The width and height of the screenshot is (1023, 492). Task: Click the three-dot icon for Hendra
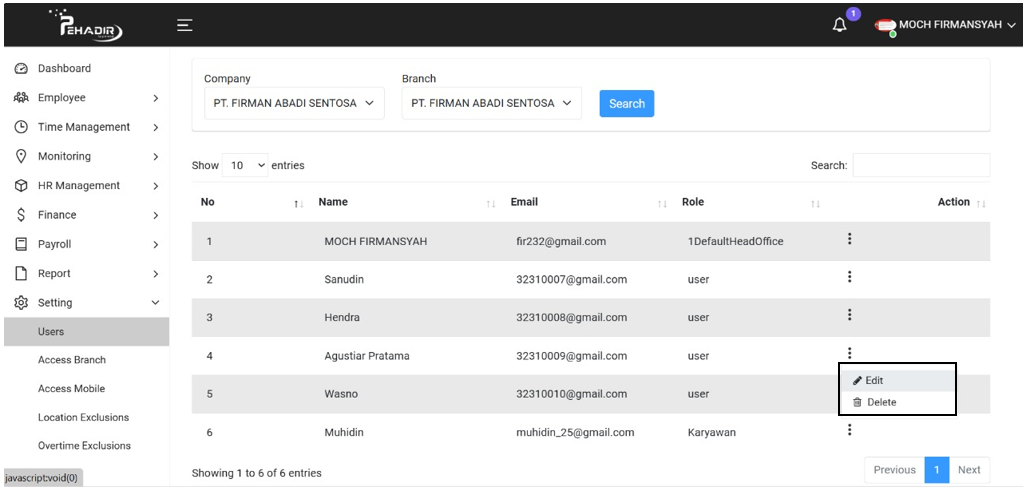pyautogui.click(x=849, y=315)
